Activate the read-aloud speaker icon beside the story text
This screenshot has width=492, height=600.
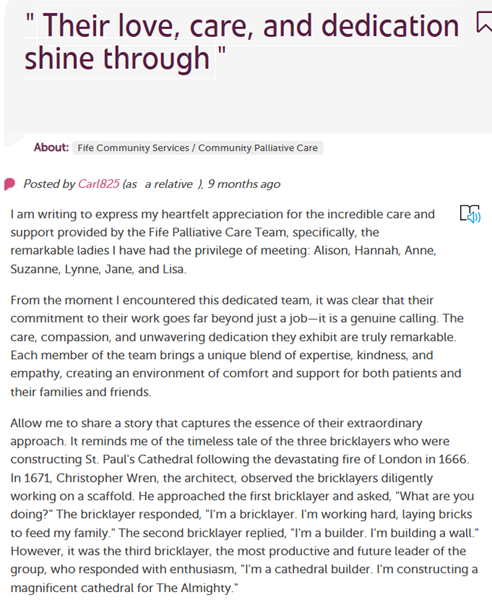pyautogui.click(x=470, y=214)
